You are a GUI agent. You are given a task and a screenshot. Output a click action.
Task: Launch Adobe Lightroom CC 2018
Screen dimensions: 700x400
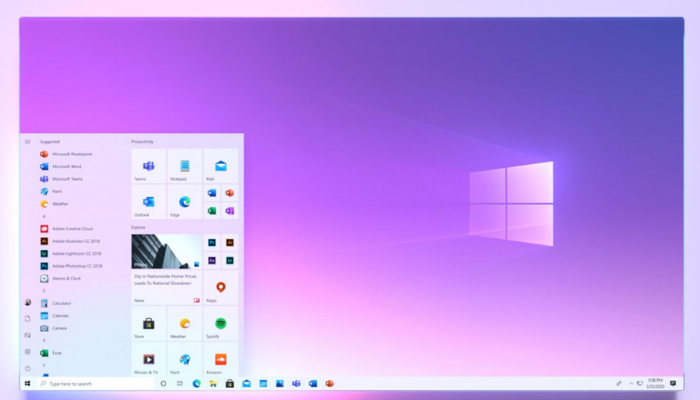71,254
